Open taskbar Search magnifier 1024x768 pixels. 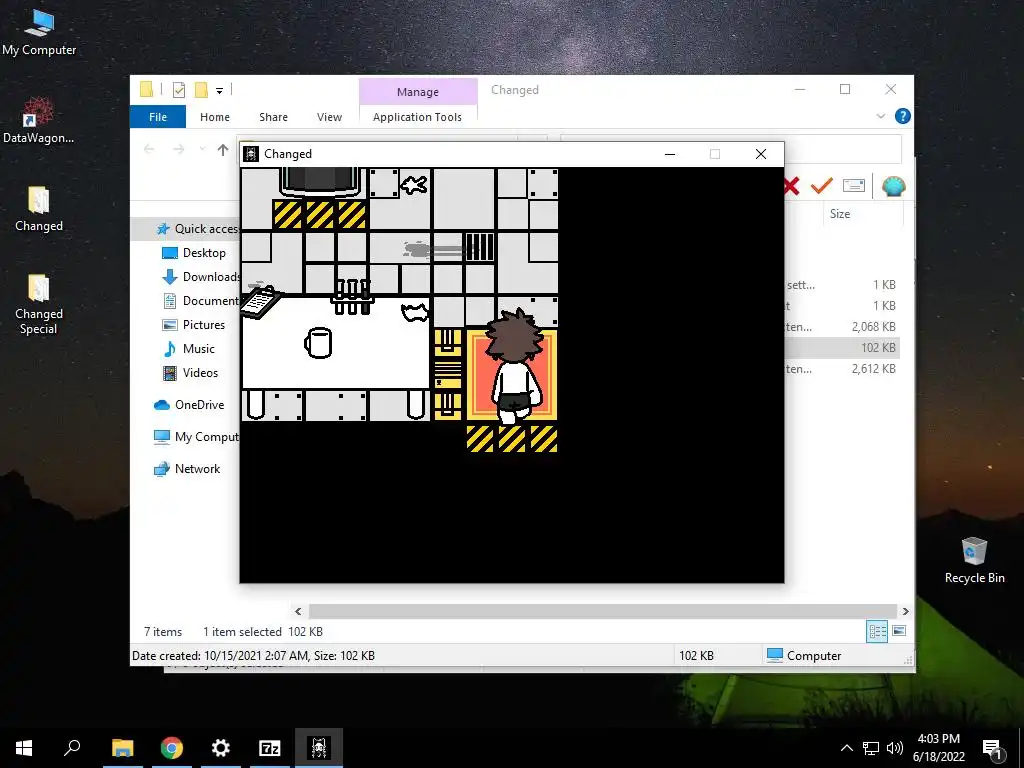click(72, 748)
